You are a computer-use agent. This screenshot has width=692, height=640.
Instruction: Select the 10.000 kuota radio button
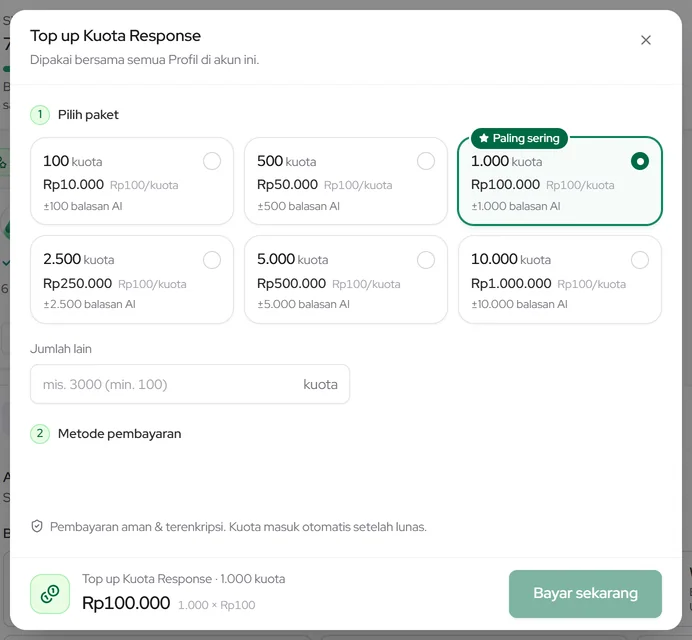pyautogui.click(x=640, y=260)
